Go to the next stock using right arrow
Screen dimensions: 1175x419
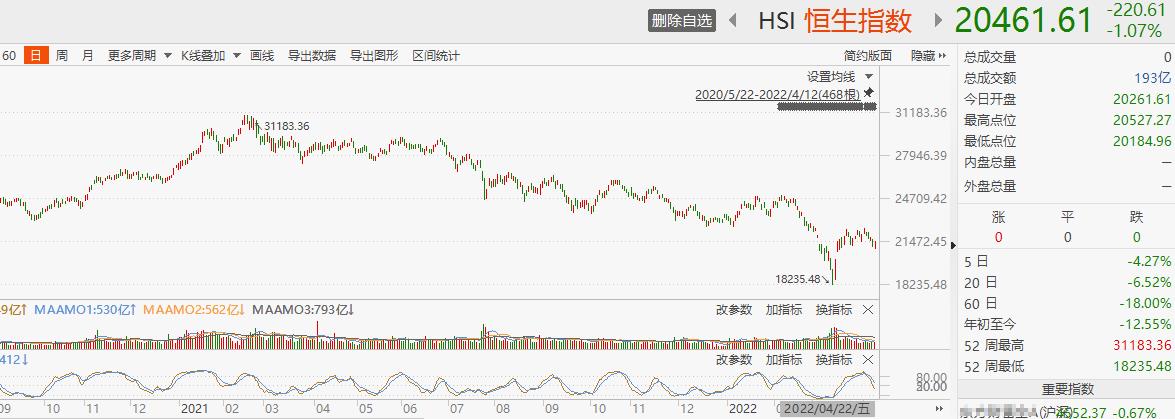[x=938, y=20]
